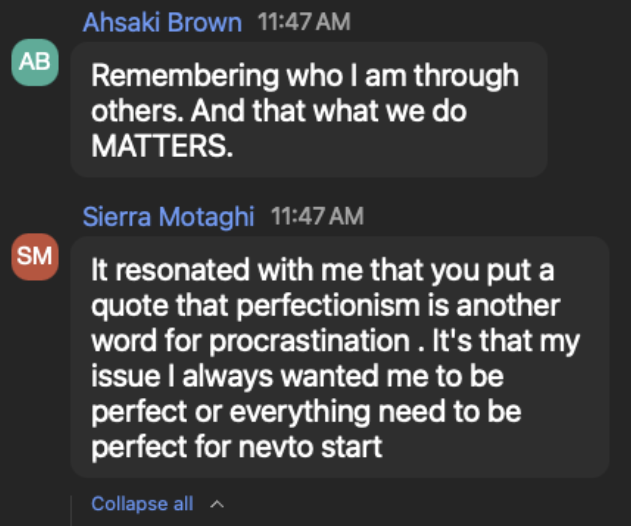
Task: Open Sierra Motaghi's SM avatar icon
Action: pos(35,257)
